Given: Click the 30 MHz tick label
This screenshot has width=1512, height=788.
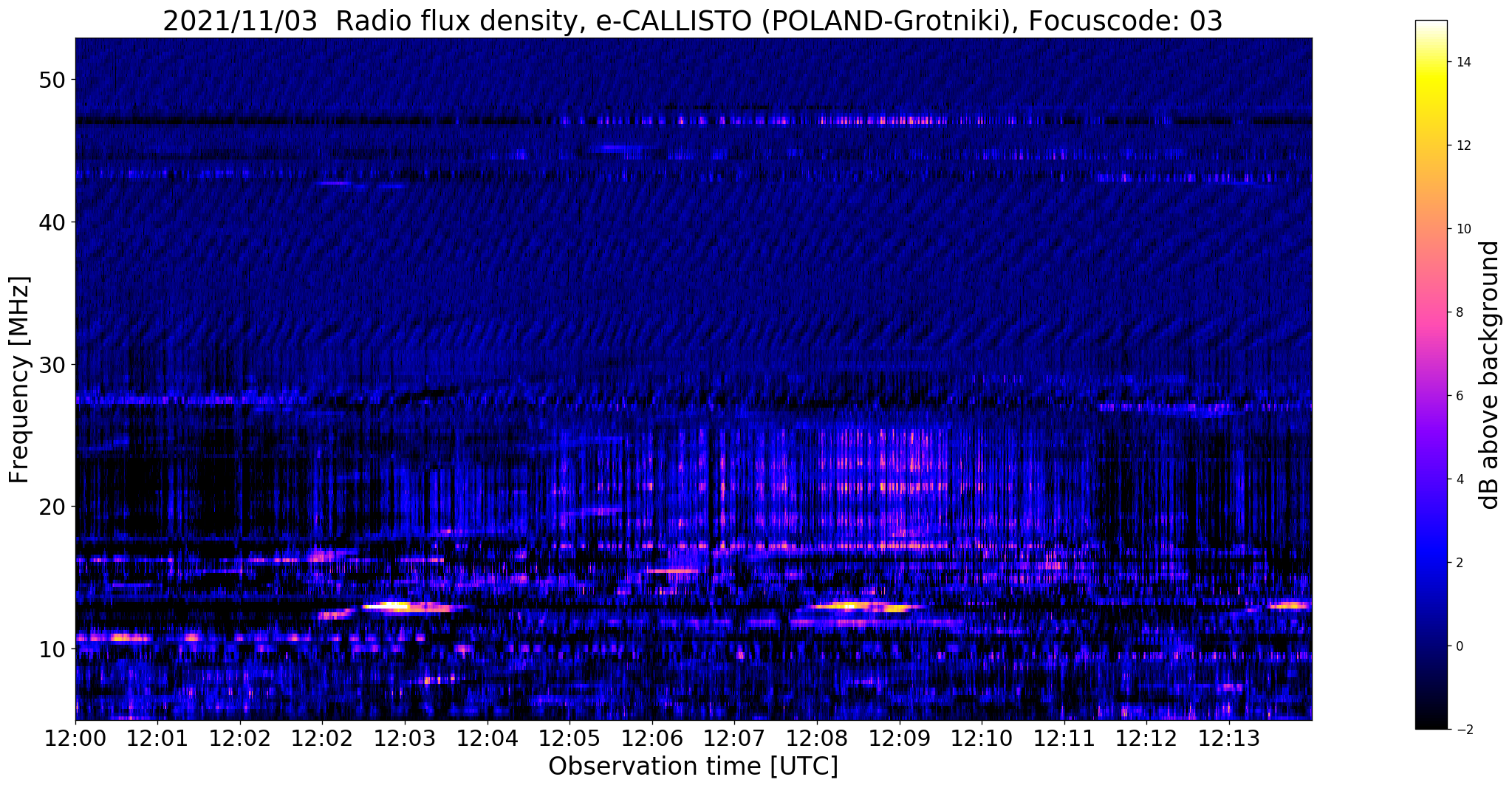Looking at the screenshot, I should coord(51,364).
